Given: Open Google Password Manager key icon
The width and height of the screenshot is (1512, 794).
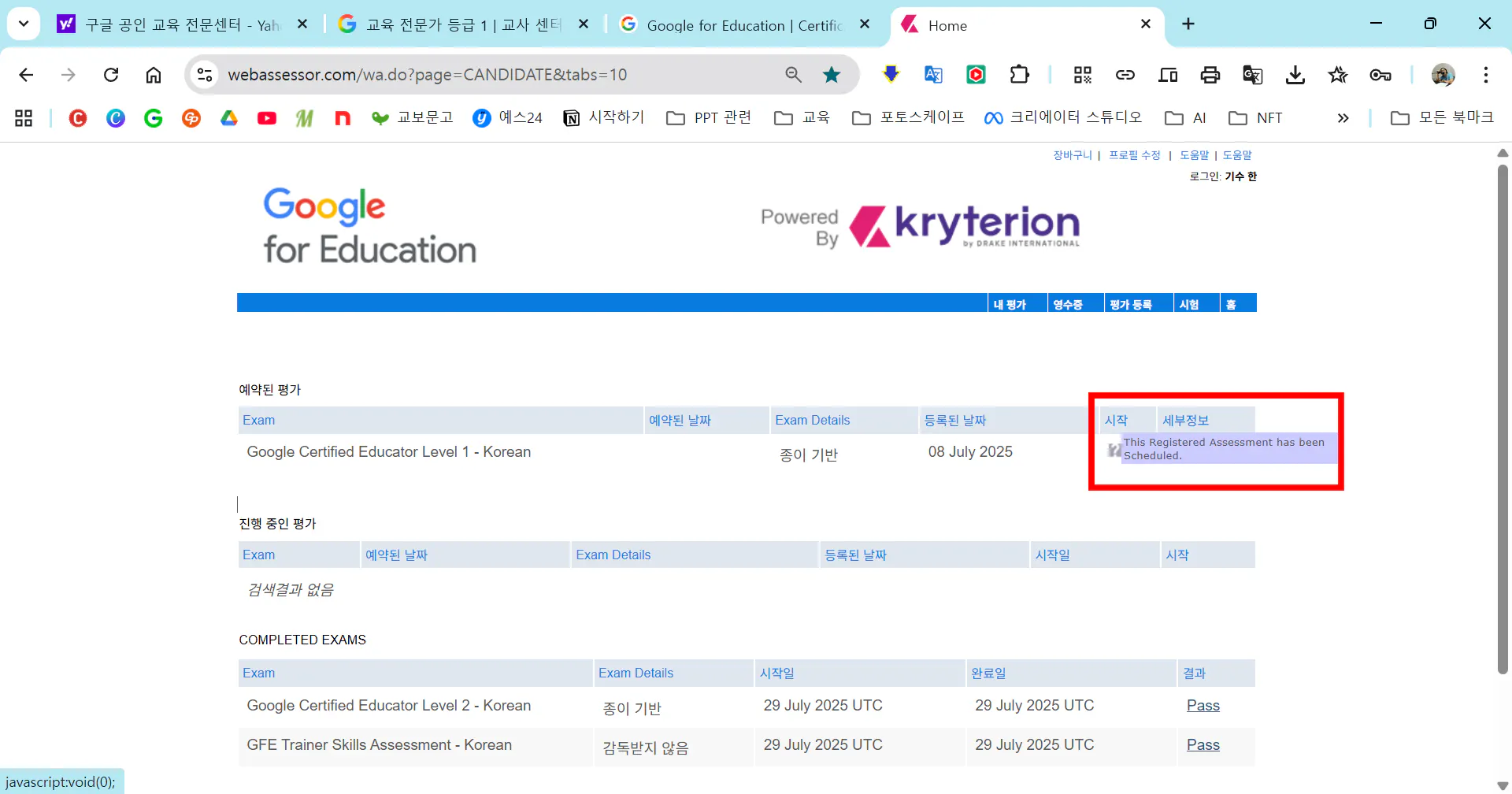Looking at the screenshot, I should (x=1380, y=75).
